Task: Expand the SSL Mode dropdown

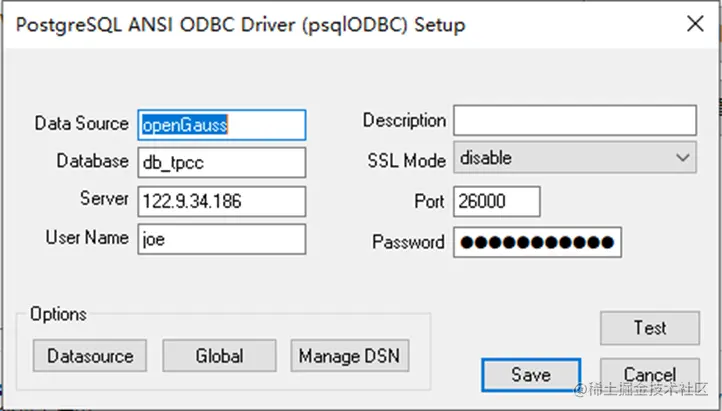Action: point(574,157)
